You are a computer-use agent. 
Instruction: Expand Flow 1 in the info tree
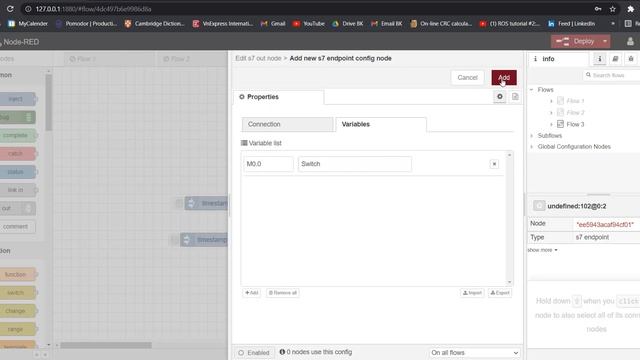tap(551, 101)
